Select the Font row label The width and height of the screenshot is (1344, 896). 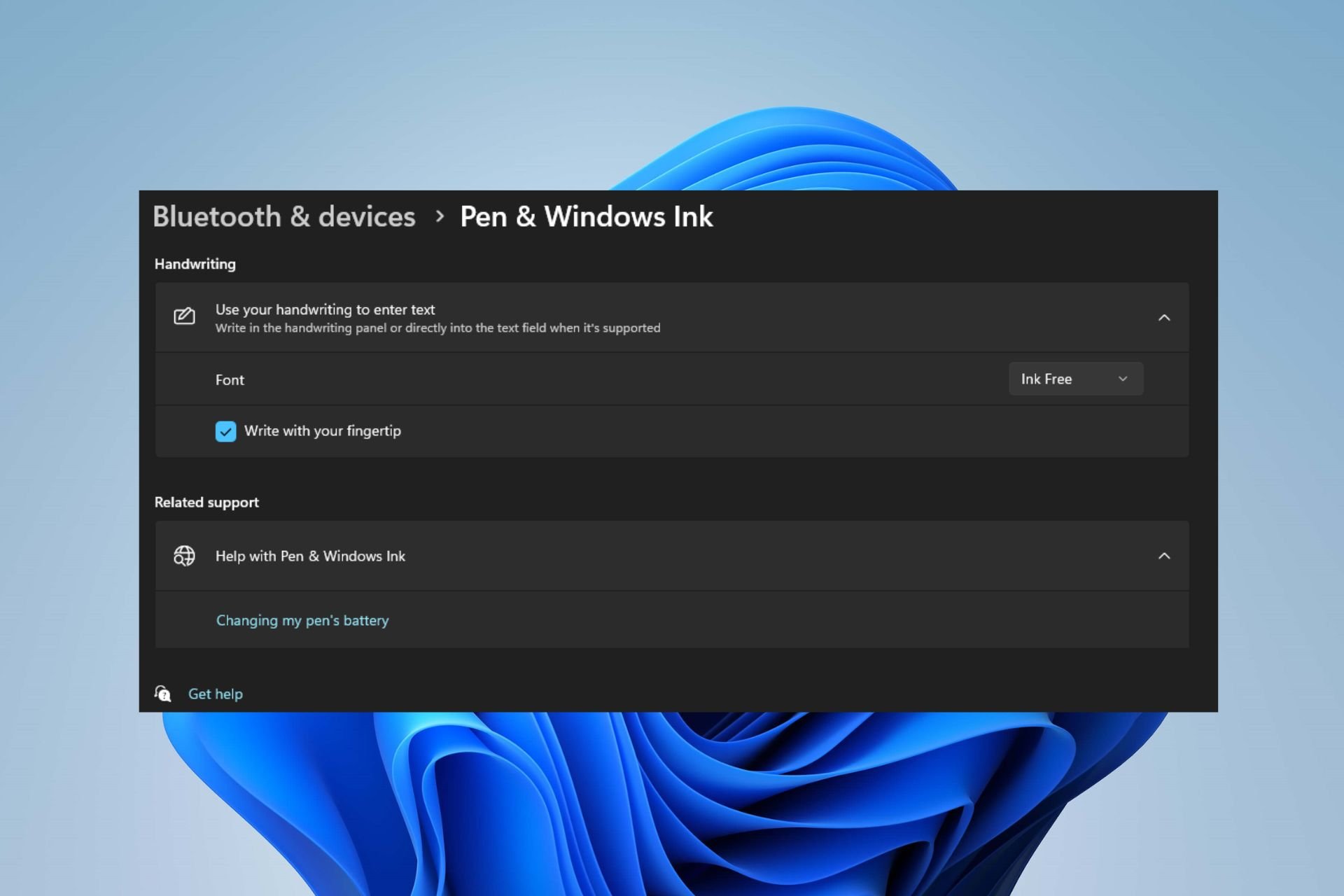point(230,379)
